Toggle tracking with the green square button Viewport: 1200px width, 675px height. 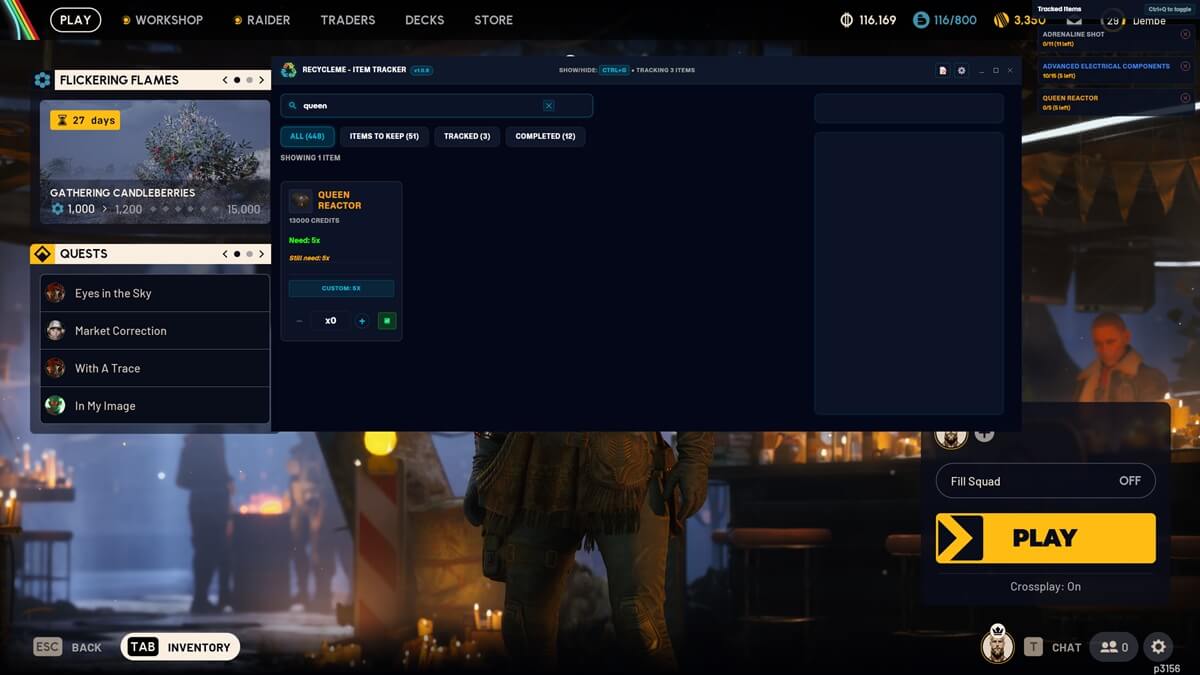pos(387,321)
